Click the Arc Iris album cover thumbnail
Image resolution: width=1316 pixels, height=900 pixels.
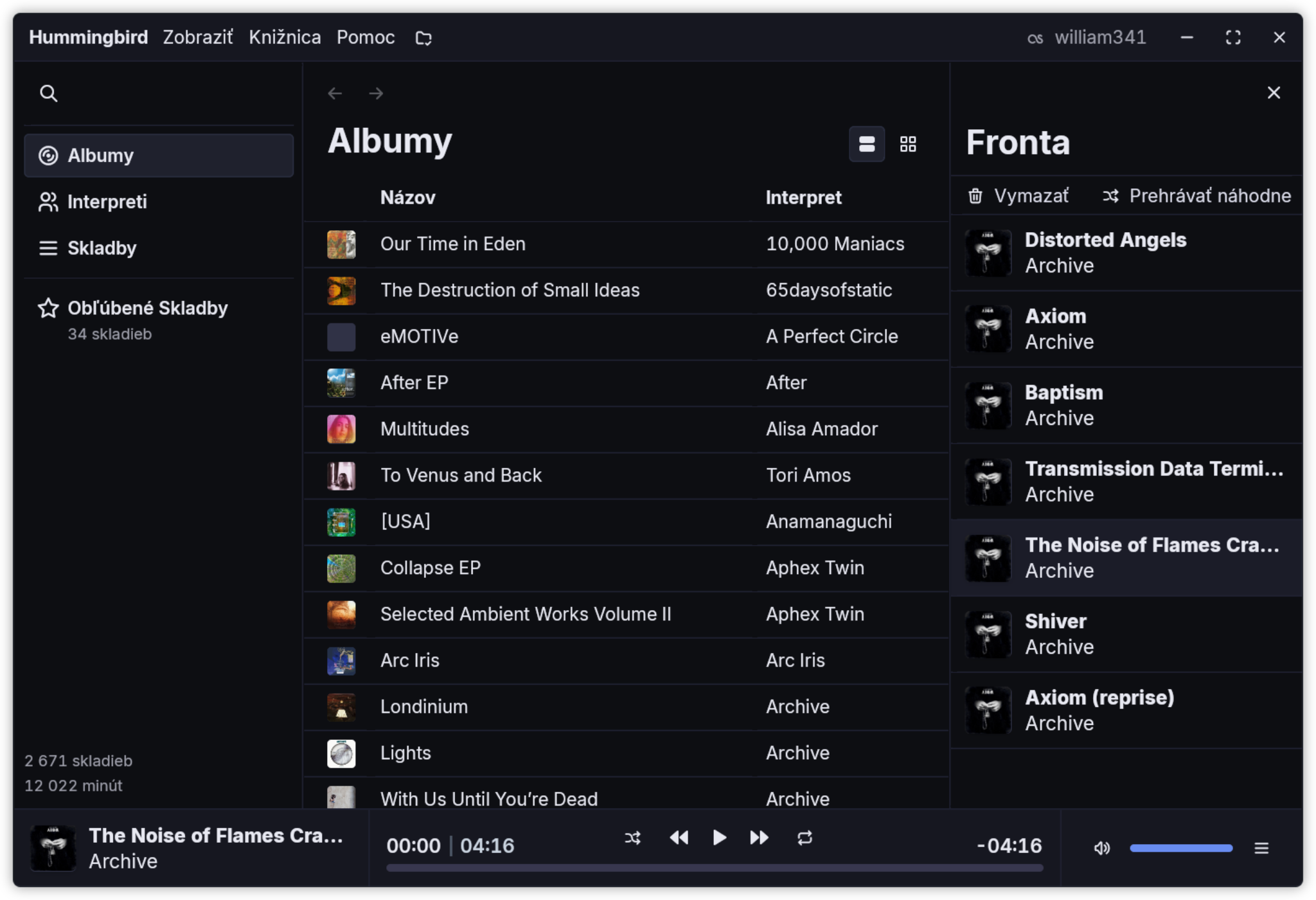pyautogui.click(x=341, y=661)
